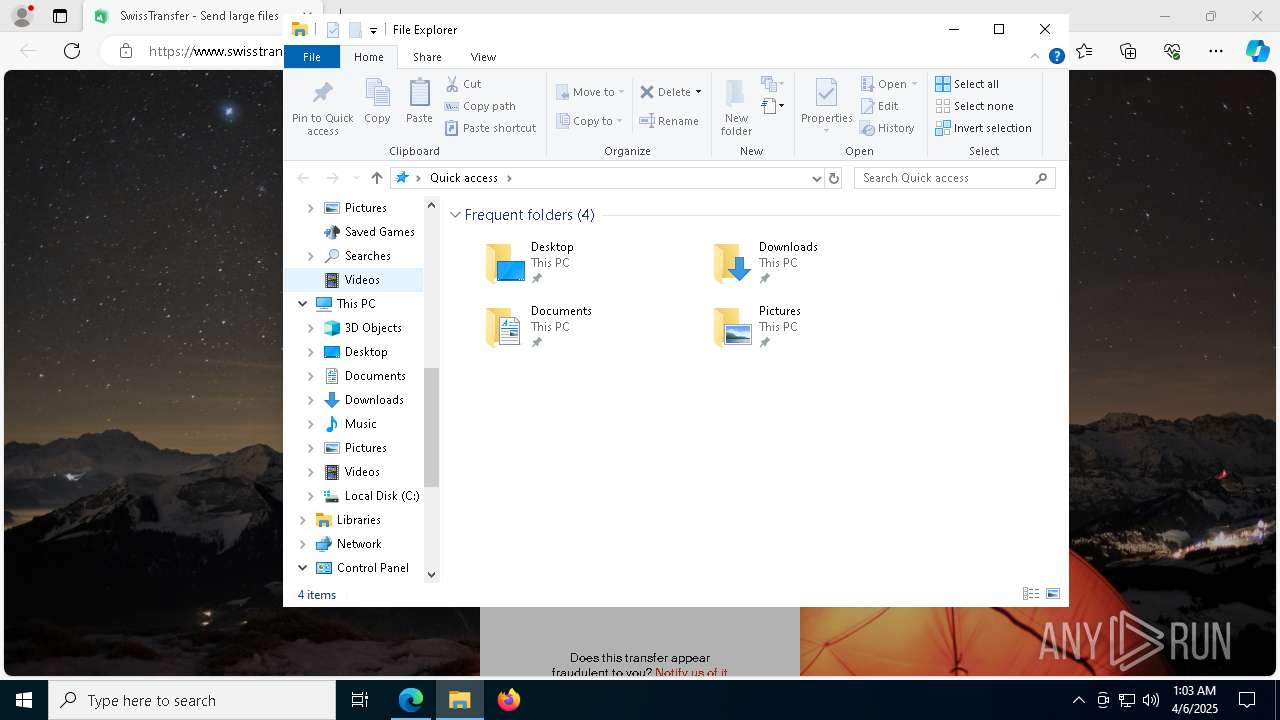Click Rename in Organize group
1280x720 pixels.
click(x=669, y=121)
